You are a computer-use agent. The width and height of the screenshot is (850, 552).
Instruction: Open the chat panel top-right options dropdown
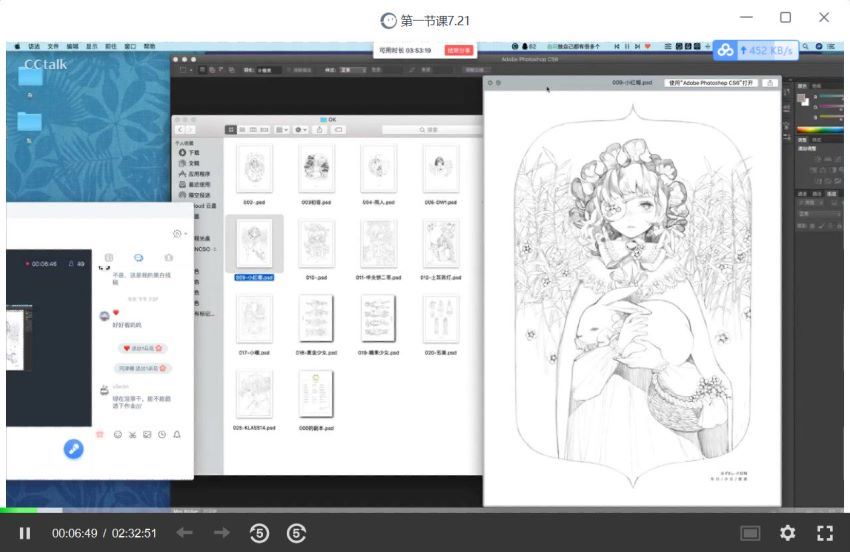(x=178, y=233)
